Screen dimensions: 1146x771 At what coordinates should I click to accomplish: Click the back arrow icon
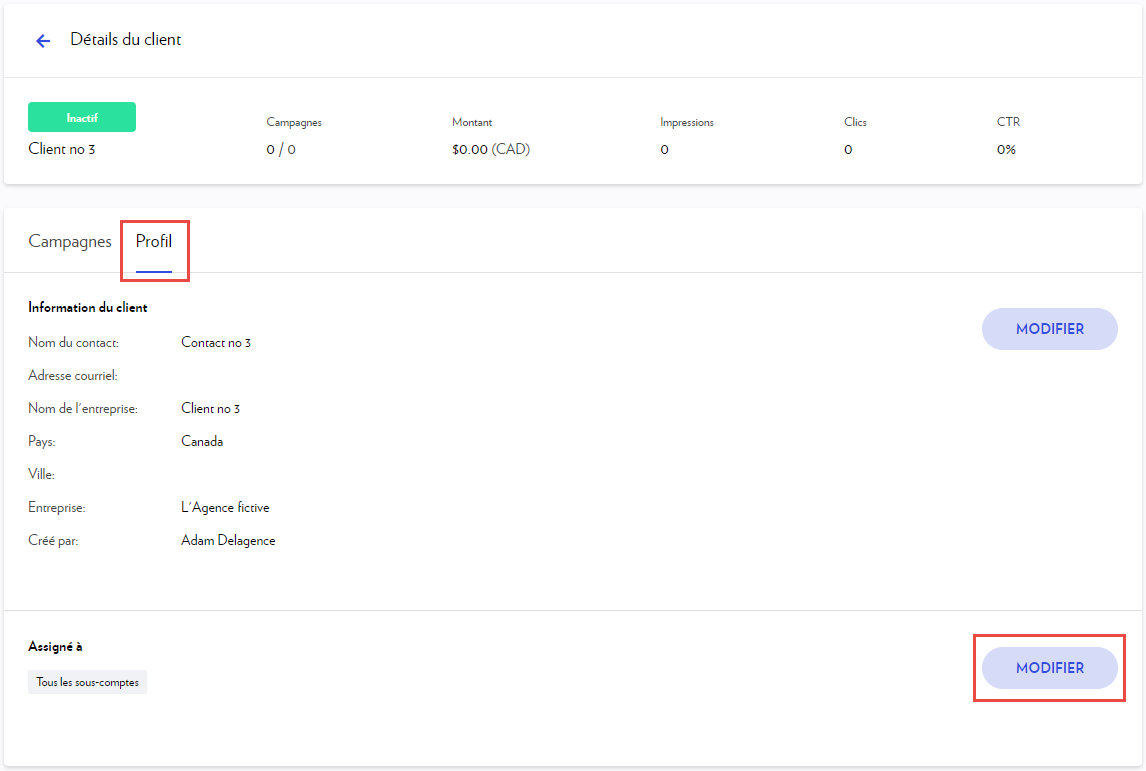[x=43, y=41]
